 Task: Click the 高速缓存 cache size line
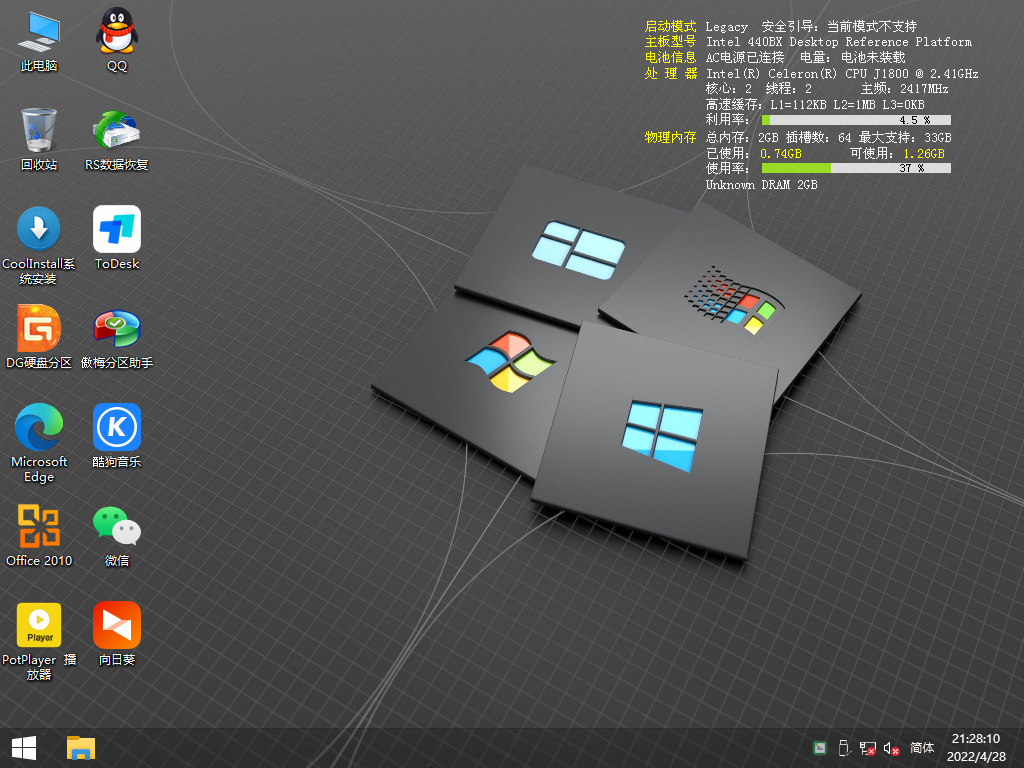click(x=815, y=104)
